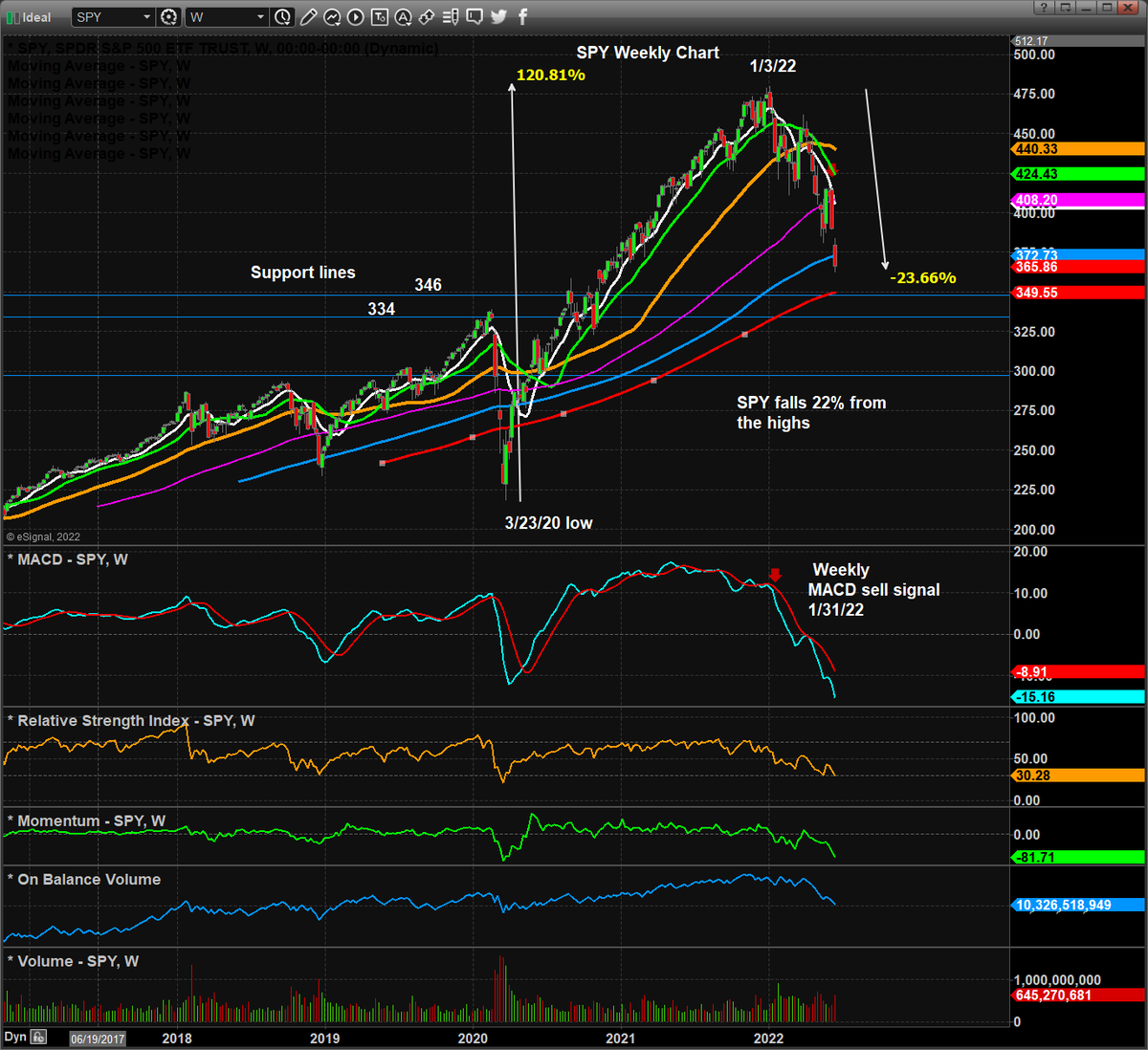1148x1050 pixels.
Task: Click the 346 support level label
Action: (x=429, y=285)
